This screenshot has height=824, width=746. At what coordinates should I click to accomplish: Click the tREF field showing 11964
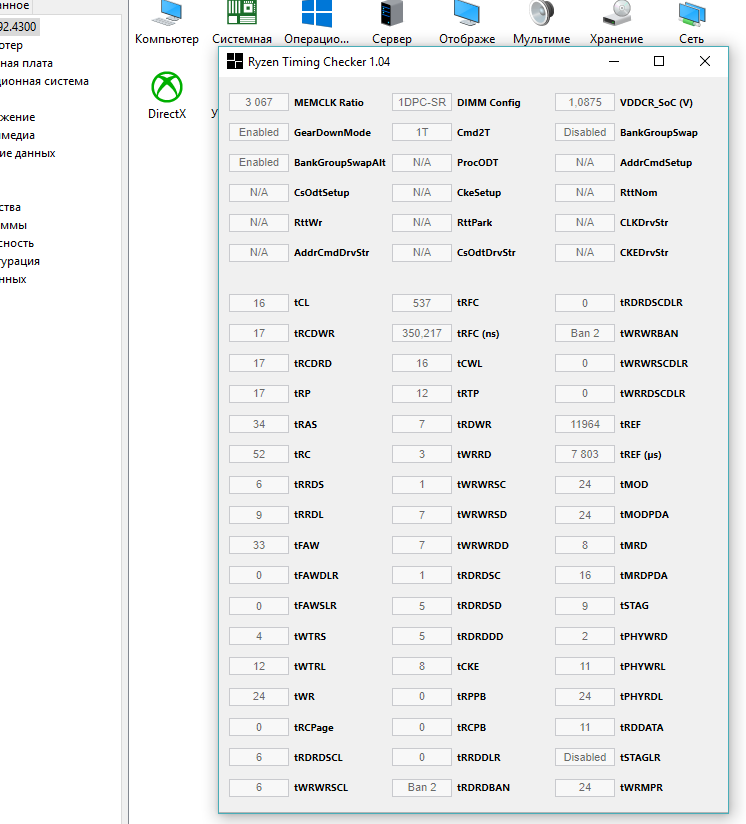[585, 424]
